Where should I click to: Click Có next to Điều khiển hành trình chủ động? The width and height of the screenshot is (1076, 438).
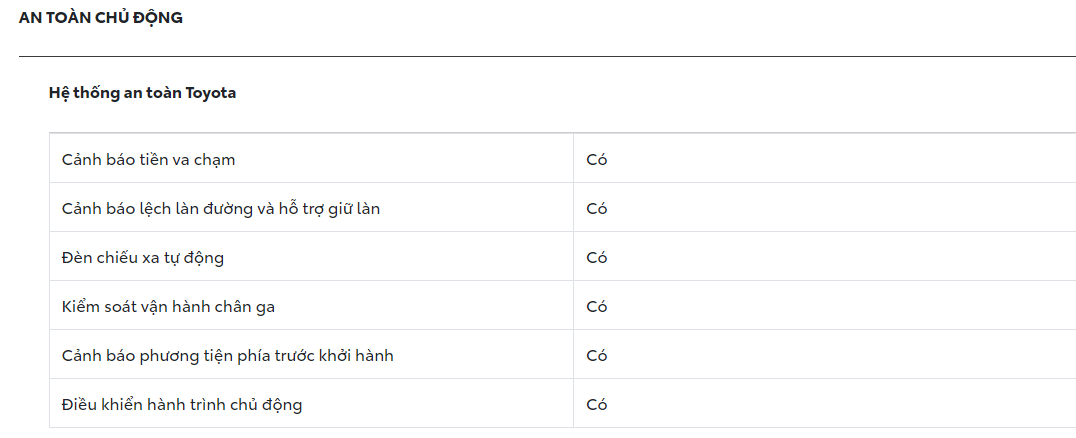597,405
